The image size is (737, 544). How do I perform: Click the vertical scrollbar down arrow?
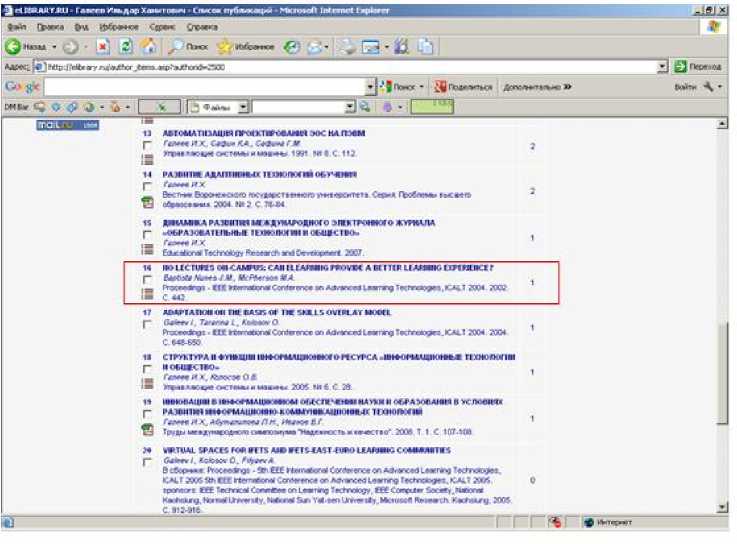pyautogui.click(x=723, y=505)
